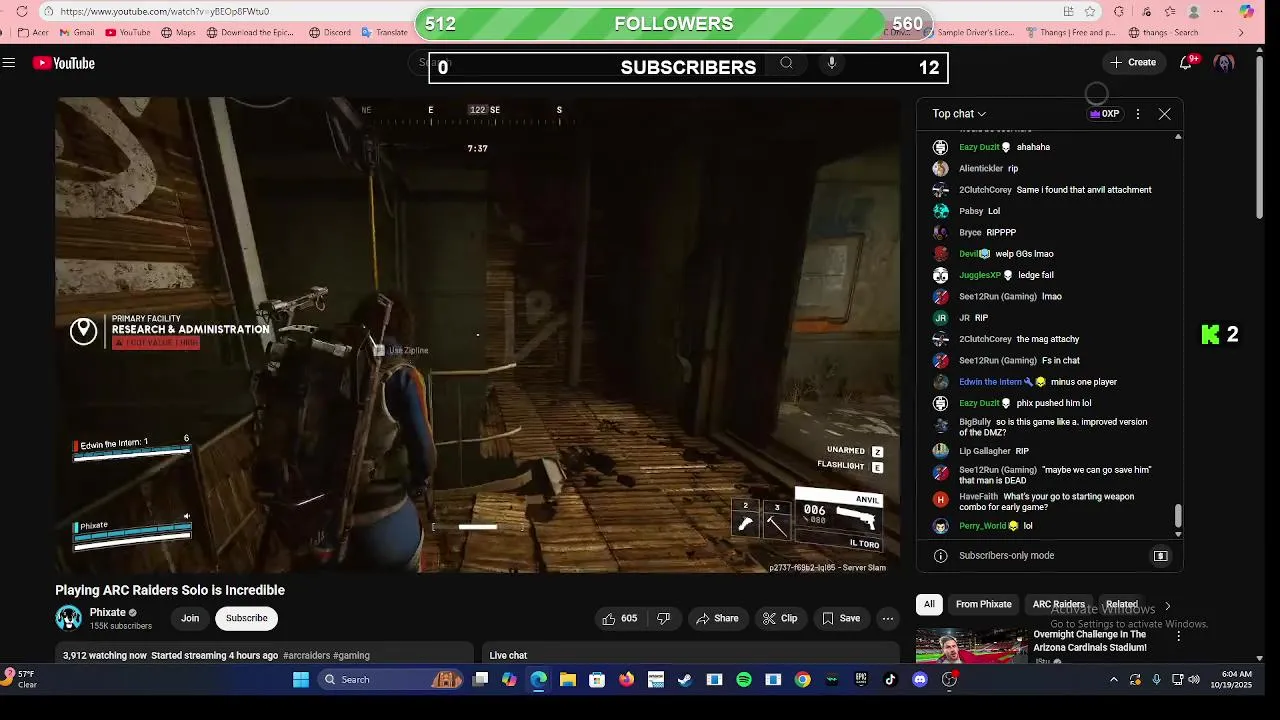Open the Phixate channel name link
This screenshot has width=1280, height=720.
(108, 612)
